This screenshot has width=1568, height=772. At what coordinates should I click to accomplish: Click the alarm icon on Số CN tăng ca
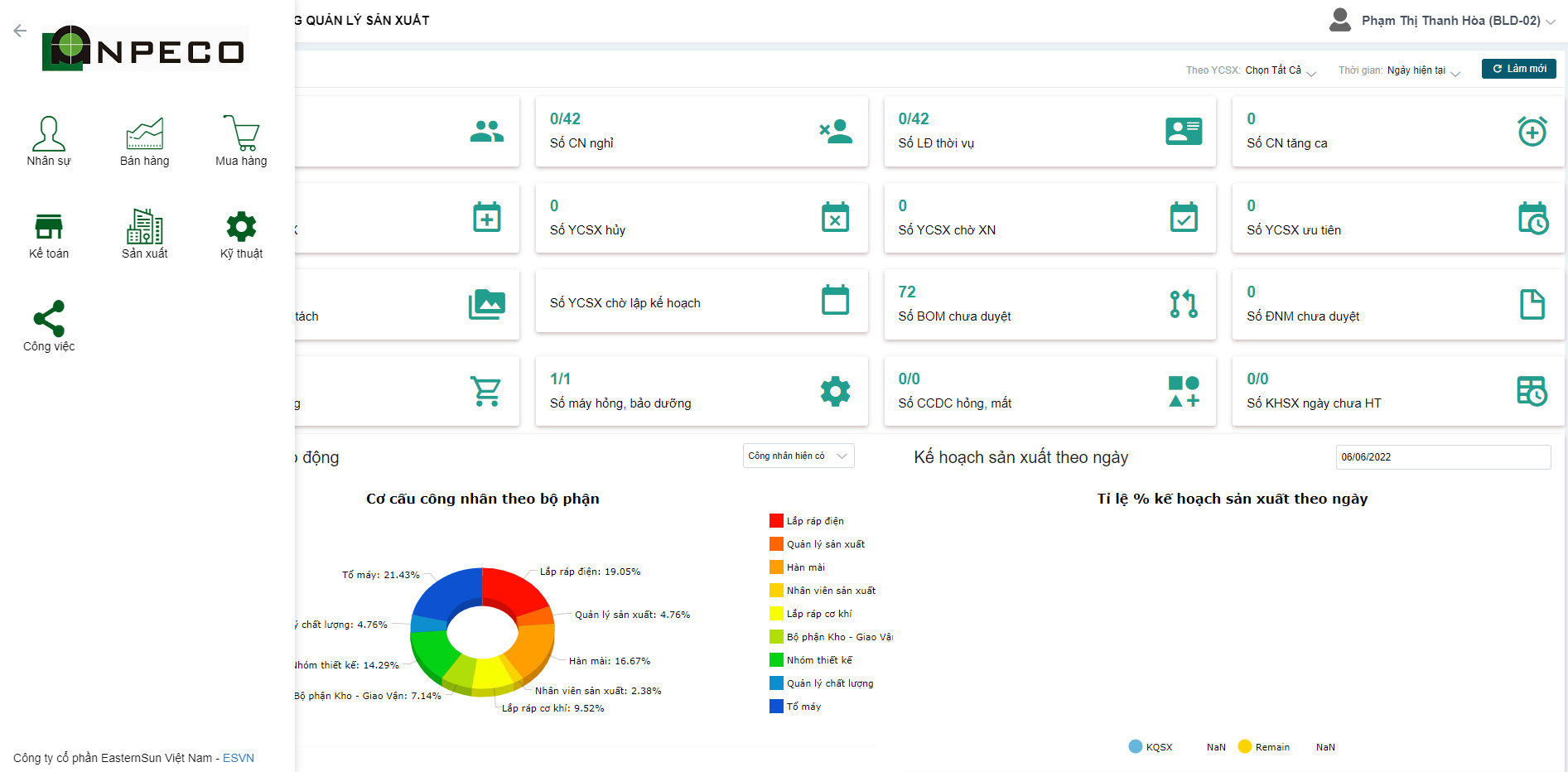click(1532, 132)
